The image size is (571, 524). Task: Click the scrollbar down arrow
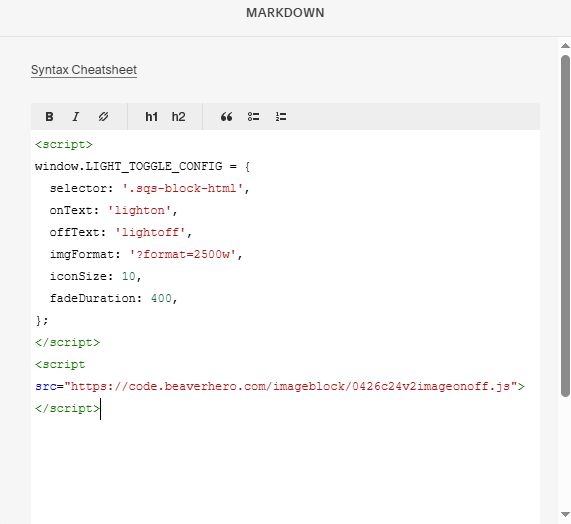point(565,514)
